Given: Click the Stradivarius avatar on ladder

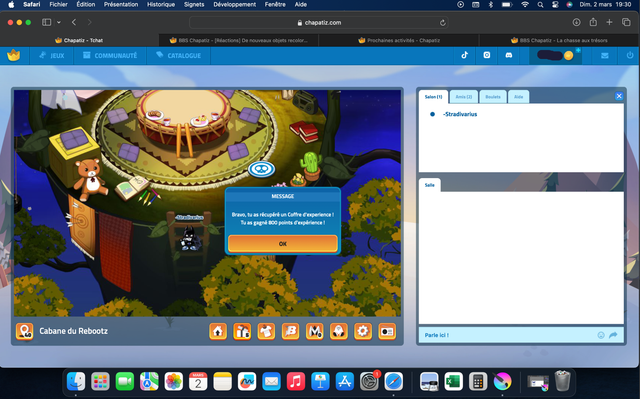Looking at the screenshot, I should 190,238.
